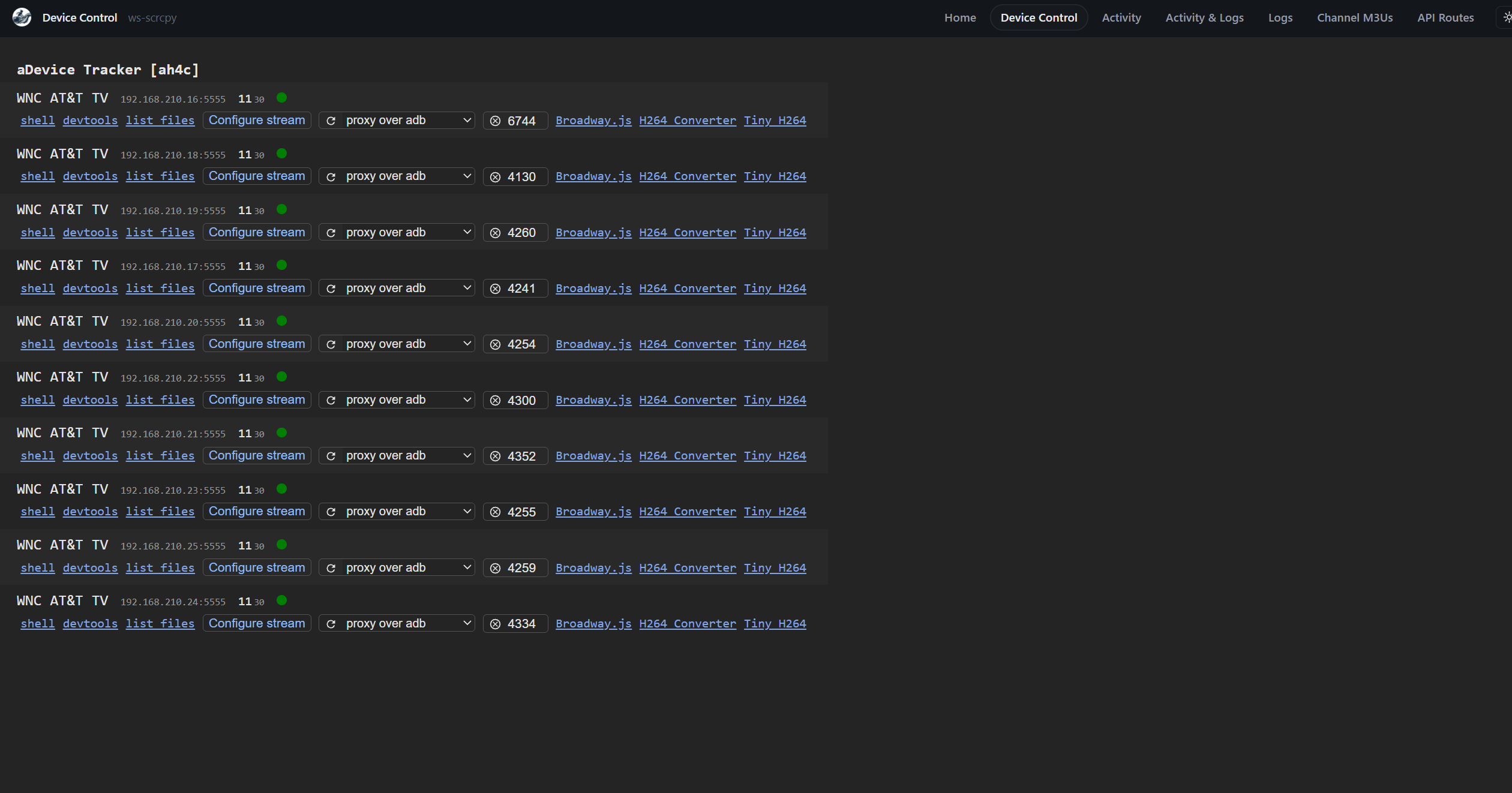
Task: Open shell link for device 192.168.210.23
Action: pyautogui.click(x=38, y=512)
